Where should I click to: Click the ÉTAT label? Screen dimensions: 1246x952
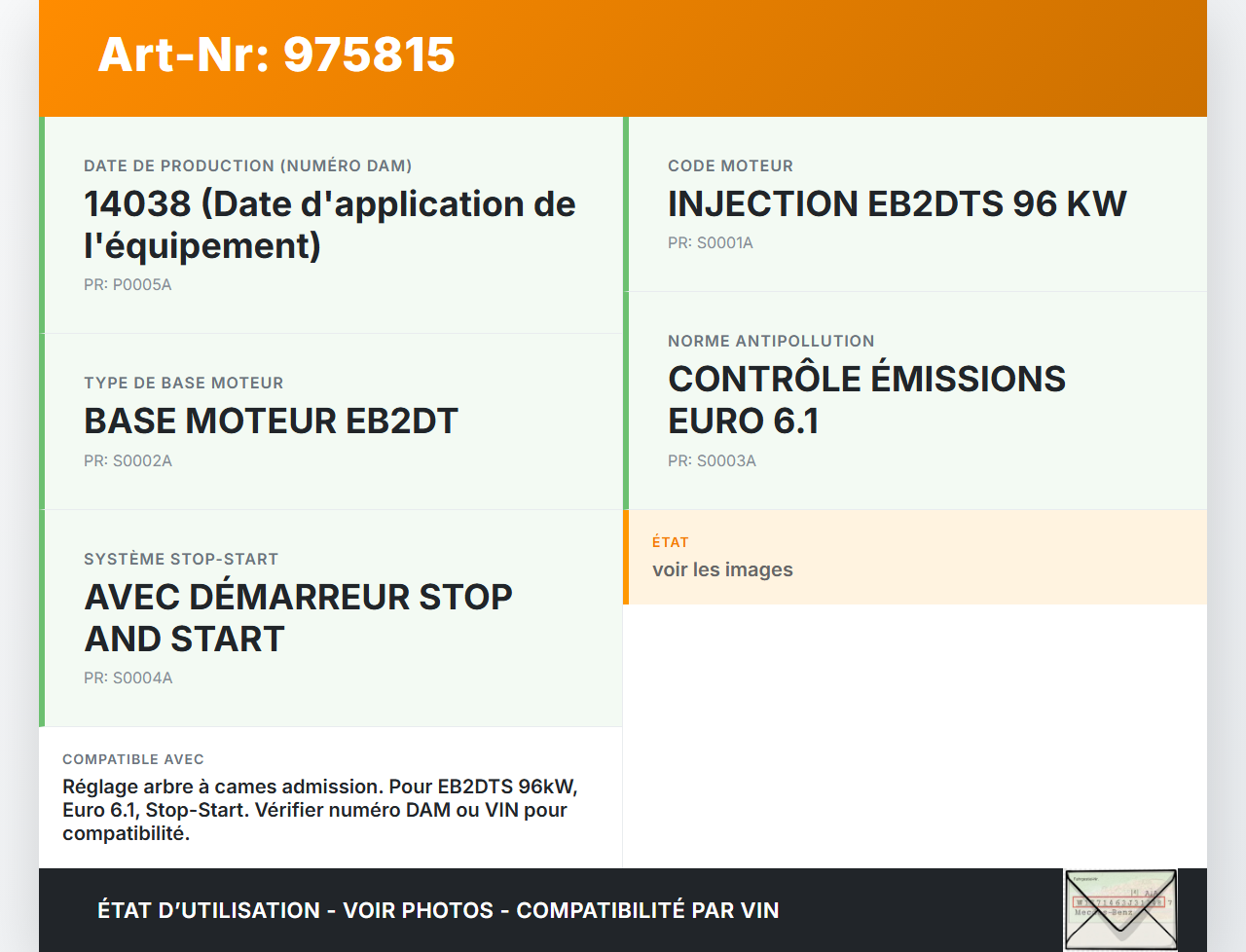pos(671,542)
